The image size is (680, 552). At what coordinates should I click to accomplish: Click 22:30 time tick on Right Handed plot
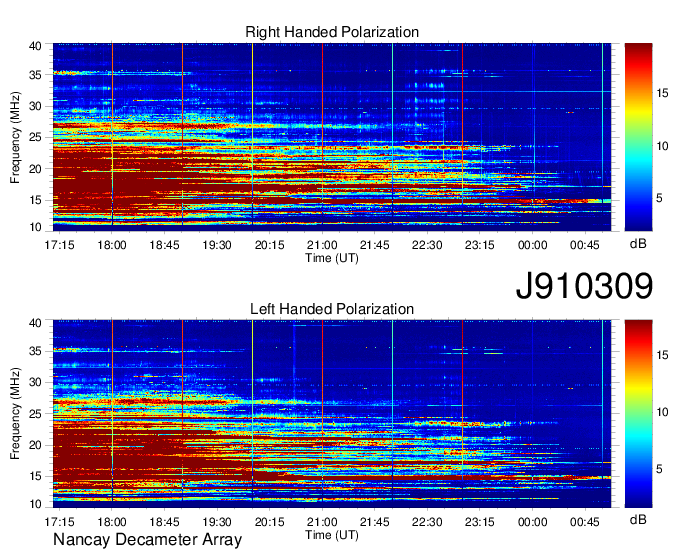(x=427, y=245)
